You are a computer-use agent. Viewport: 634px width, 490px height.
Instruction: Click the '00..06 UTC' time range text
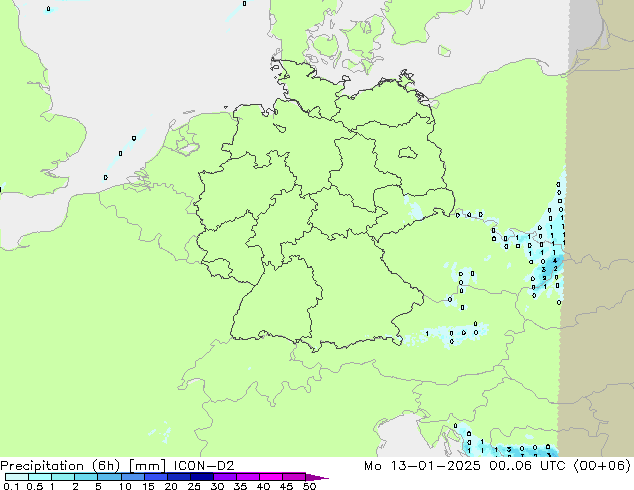click(527, 466)
